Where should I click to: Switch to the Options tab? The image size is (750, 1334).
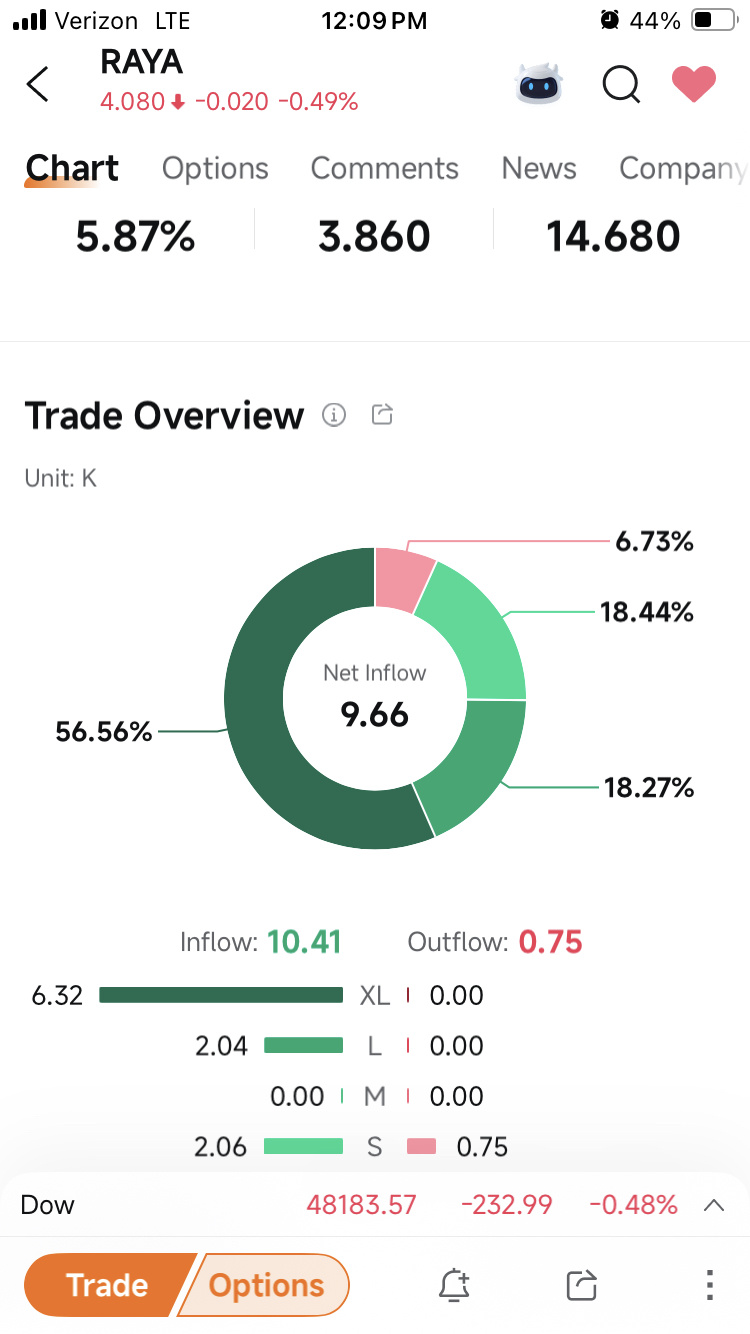tap(215, 169)
